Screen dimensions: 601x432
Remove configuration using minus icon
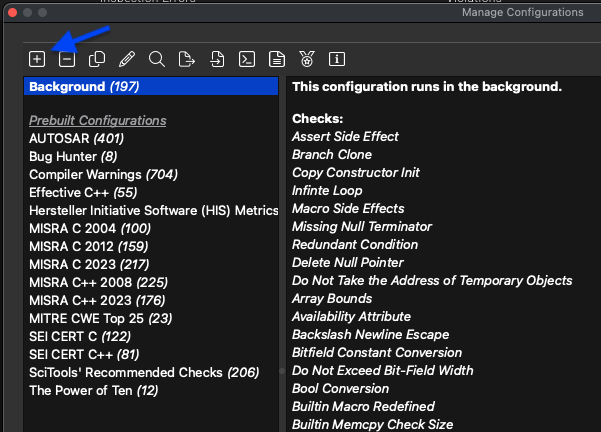point(67,59)
